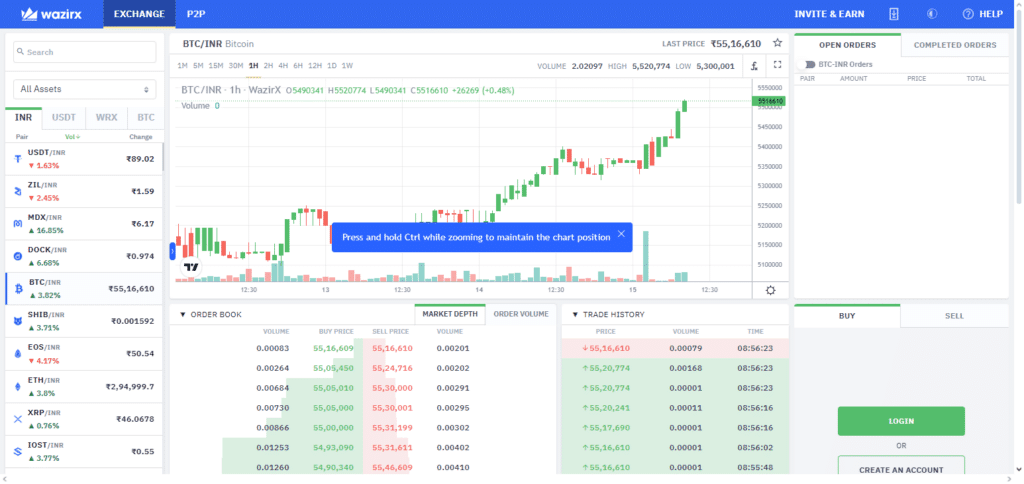The width and height of the screenshot is (1024, 484).
Task: Select the INR market tab
Action: [x=24, y=118]
